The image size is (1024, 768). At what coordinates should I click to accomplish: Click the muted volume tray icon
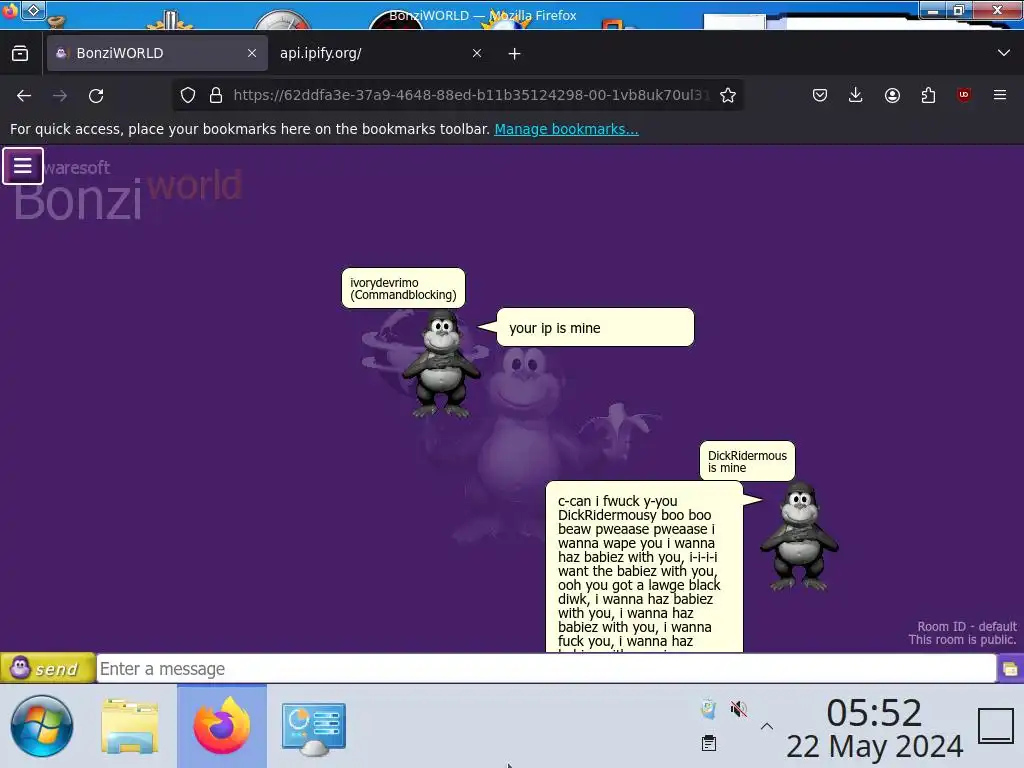tap(738, 709)
